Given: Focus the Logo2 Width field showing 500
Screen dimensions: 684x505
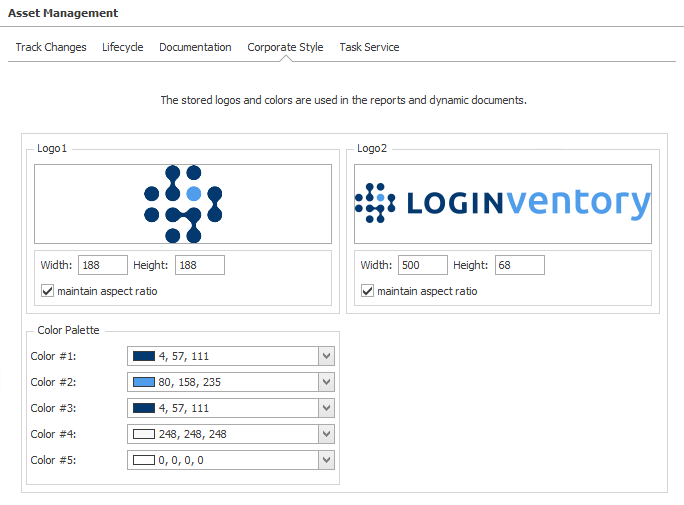Looking at the screenshot, I should click(x=423, y=265).
